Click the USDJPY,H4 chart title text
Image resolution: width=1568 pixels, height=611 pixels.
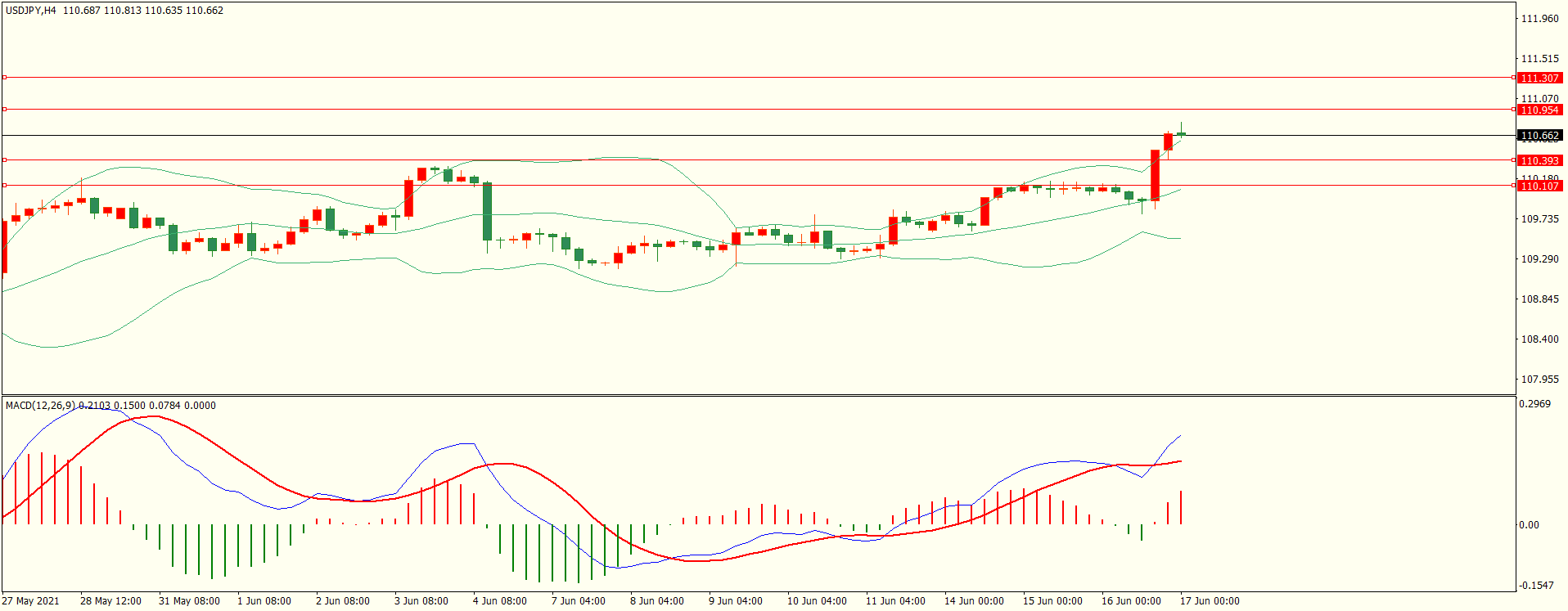click(31, 11)
